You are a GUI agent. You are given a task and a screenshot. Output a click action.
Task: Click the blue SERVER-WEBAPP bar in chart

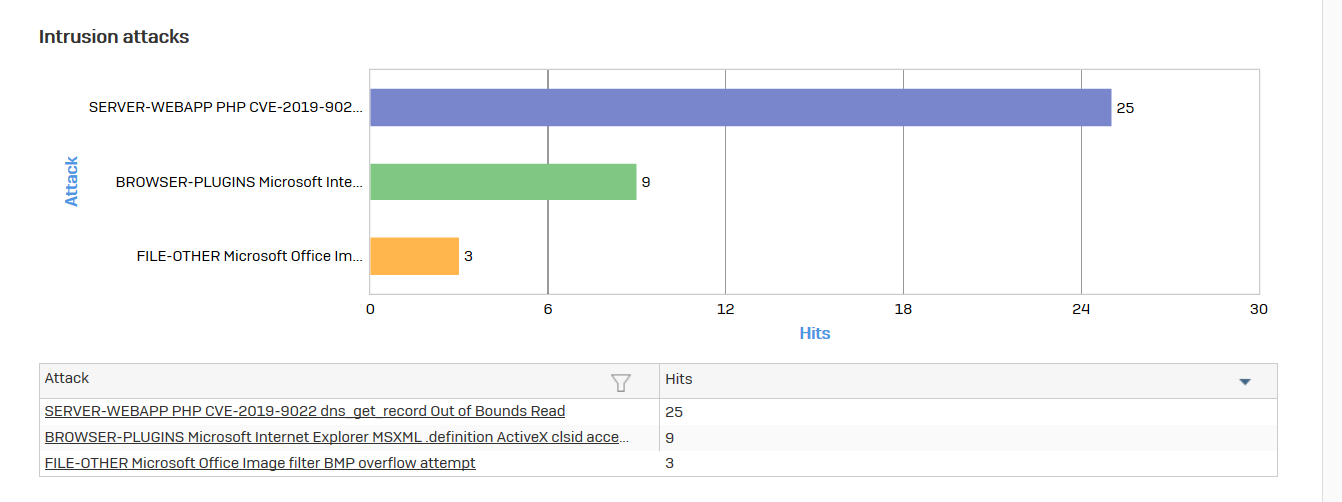[740, 108]
